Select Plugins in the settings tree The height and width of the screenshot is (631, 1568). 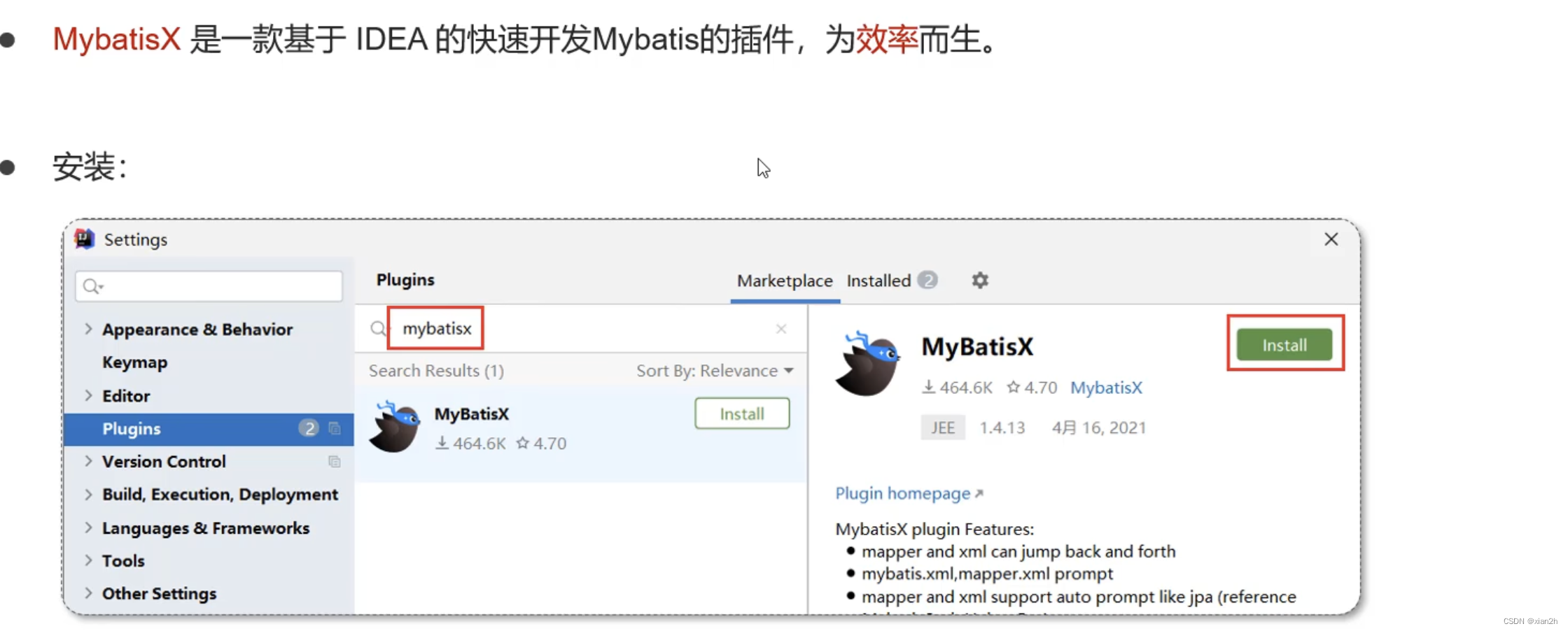coord(132,428)
